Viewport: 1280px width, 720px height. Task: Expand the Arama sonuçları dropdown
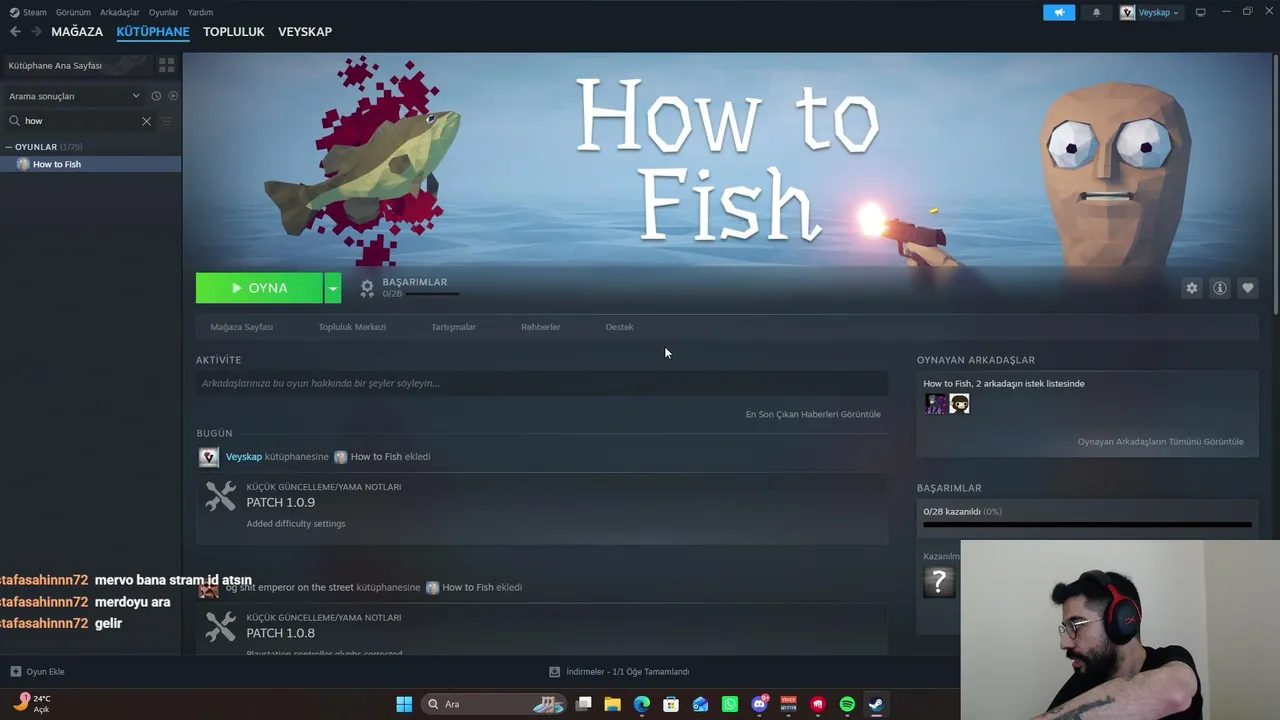(x=74, y=96)
